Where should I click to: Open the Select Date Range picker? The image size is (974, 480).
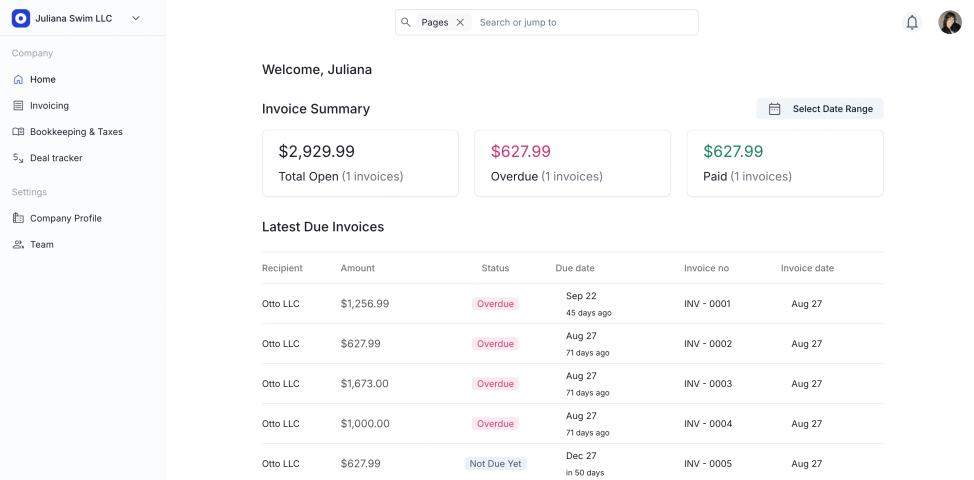820,109
